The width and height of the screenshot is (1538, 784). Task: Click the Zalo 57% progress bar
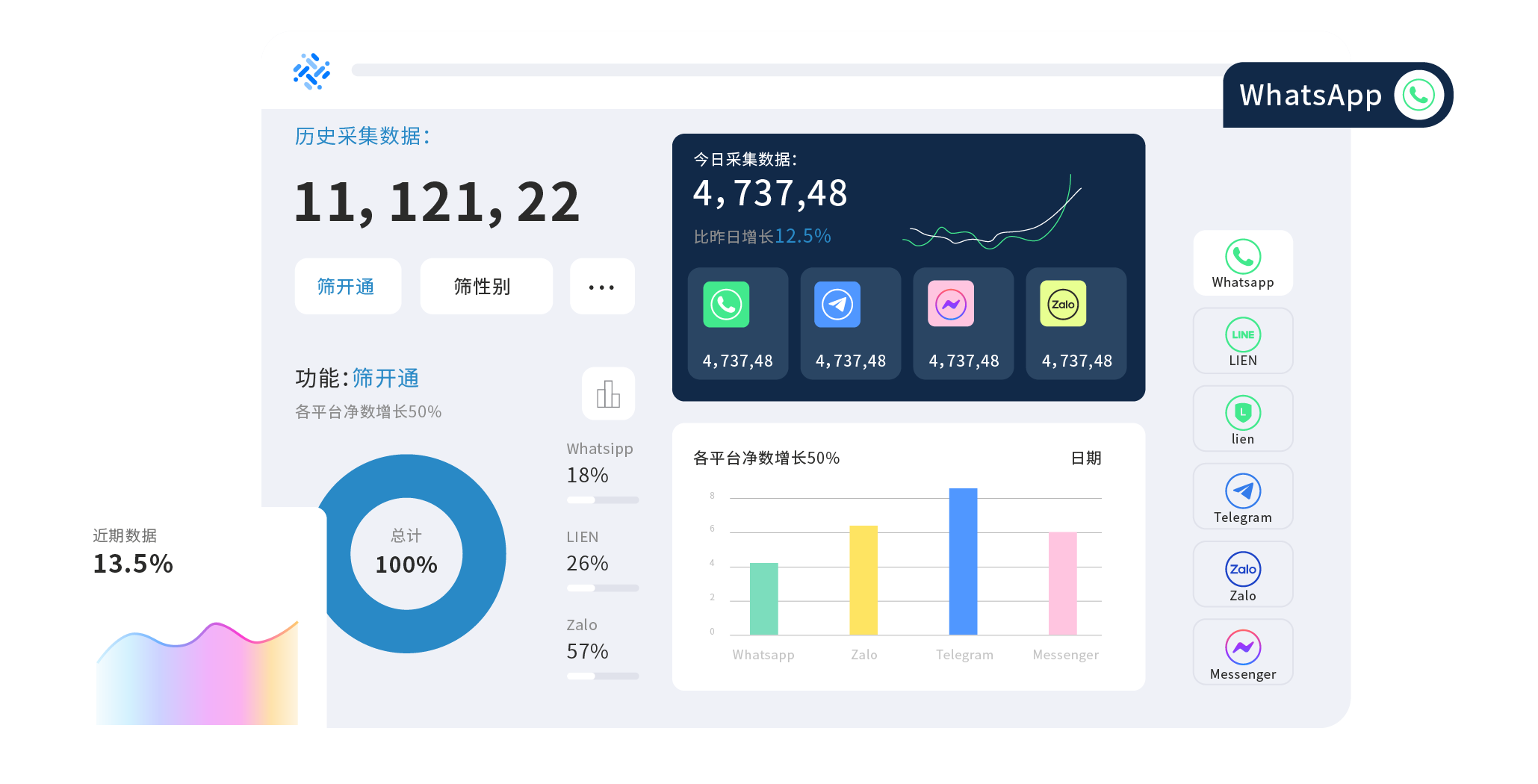point(603,676)
